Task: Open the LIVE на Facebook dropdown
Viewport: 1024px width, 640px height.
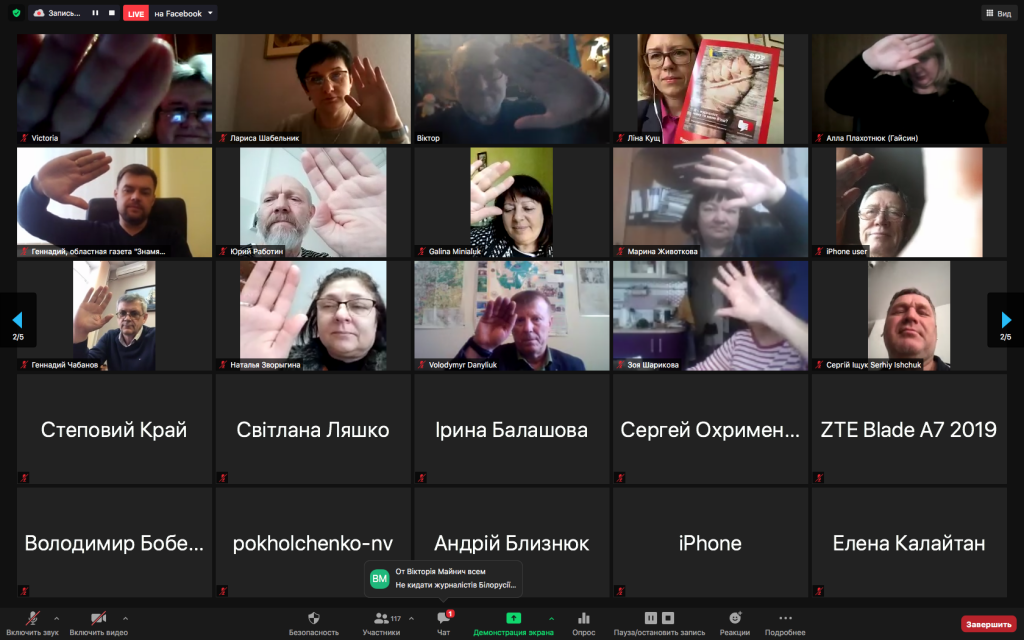Action: (x=210, y=13)
